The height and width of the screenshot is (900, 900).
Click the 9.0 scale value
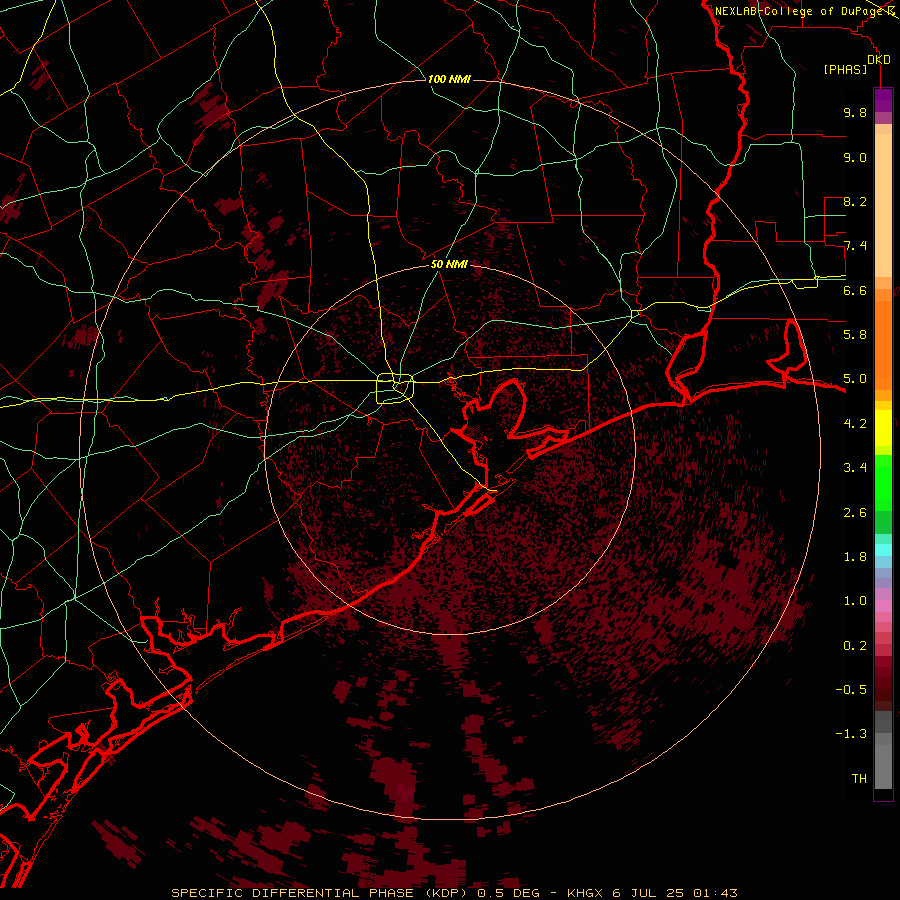tap(855, 157)
